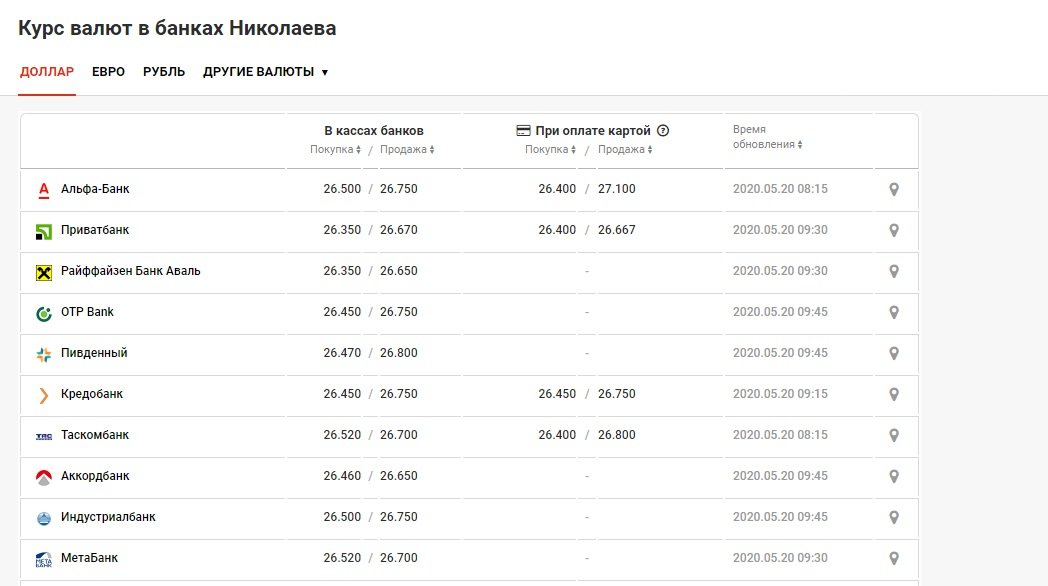Click the page title Курс валют в банках Николаева

coord(177,28)
